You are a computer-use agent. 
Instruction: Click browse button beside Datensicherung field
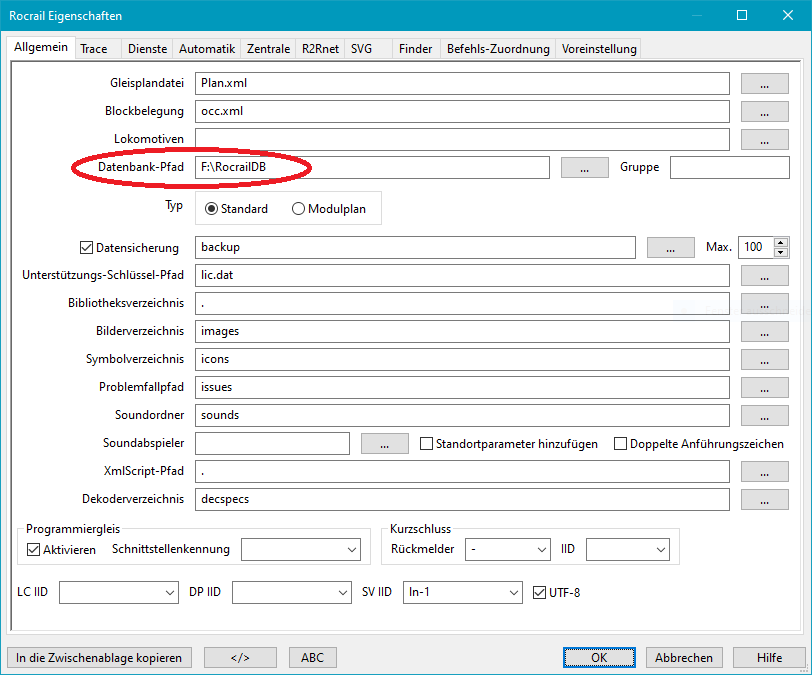[x=671, y=247]
